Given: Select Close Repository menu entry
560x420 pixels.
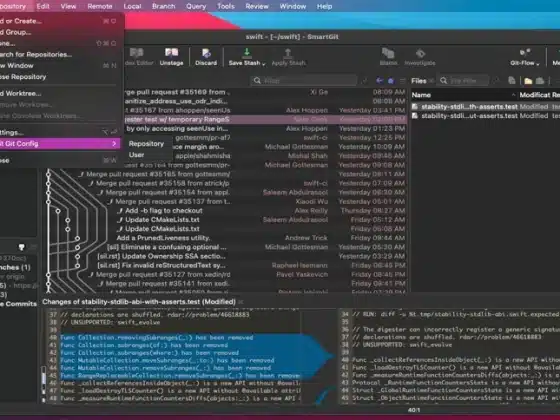Looking at the screenshot, I should [59, 77].
